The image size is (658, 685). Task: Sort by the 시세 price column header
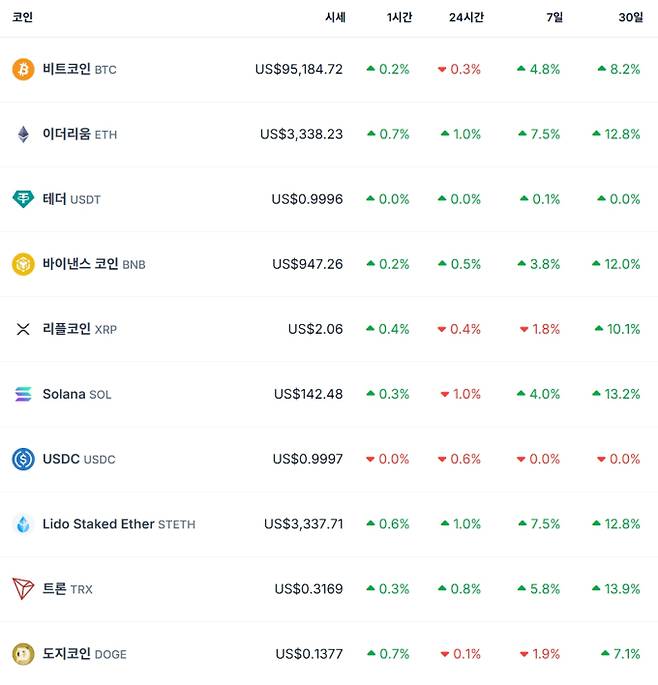click(x=335, y=17)
